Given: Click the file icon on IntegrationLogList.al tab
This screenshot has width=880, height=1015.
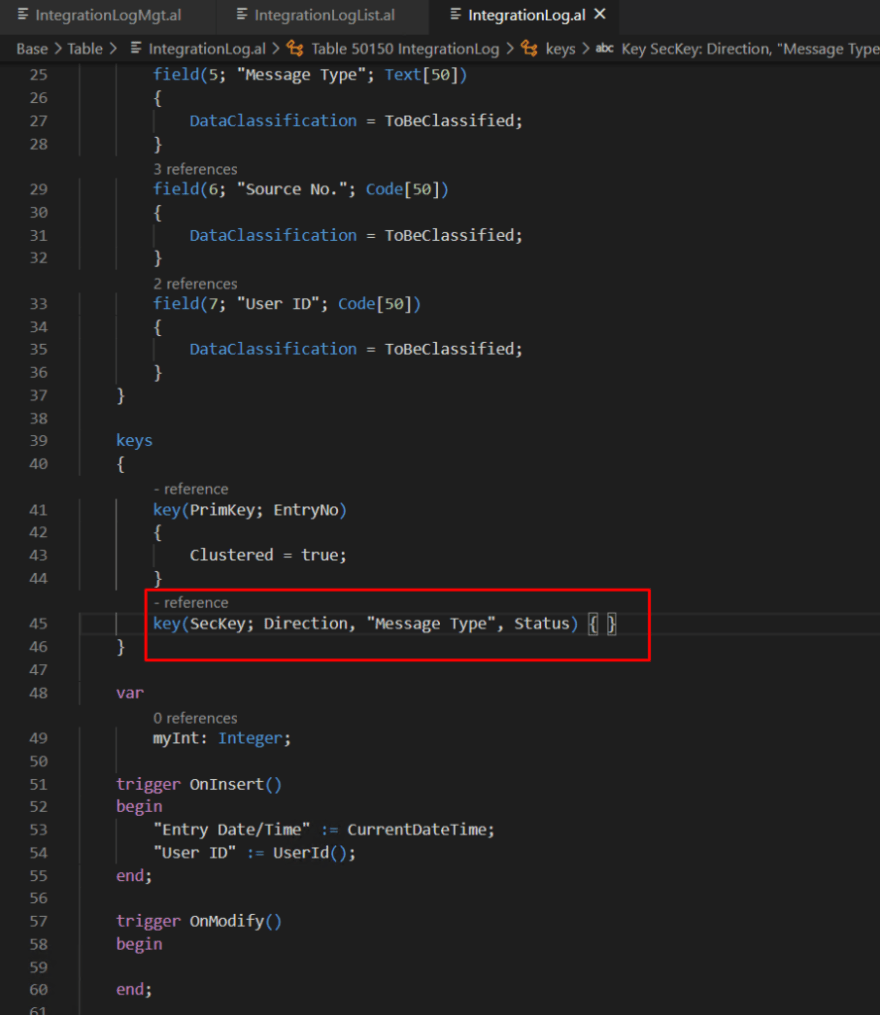Looking at the screenshot, I should [242, 14].
